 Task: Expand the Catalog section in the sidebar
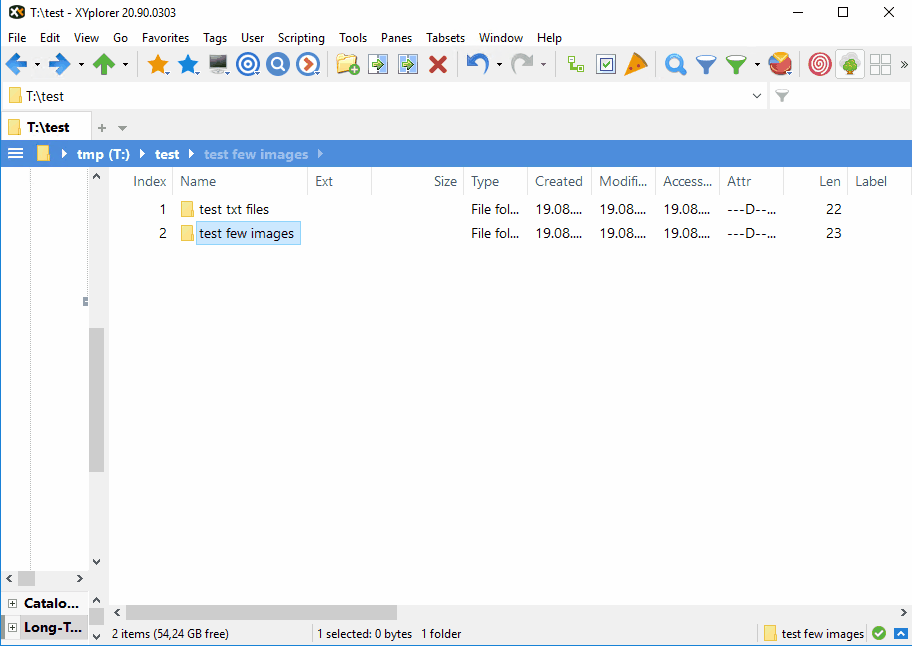pyautogui.click(x=13, y=603)
